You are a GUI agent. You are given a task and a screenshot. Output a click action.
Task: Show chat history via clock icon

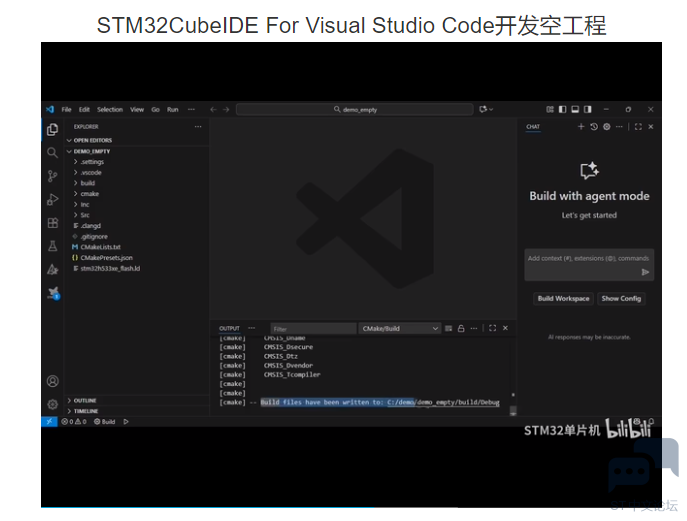(x=593, y=127)
